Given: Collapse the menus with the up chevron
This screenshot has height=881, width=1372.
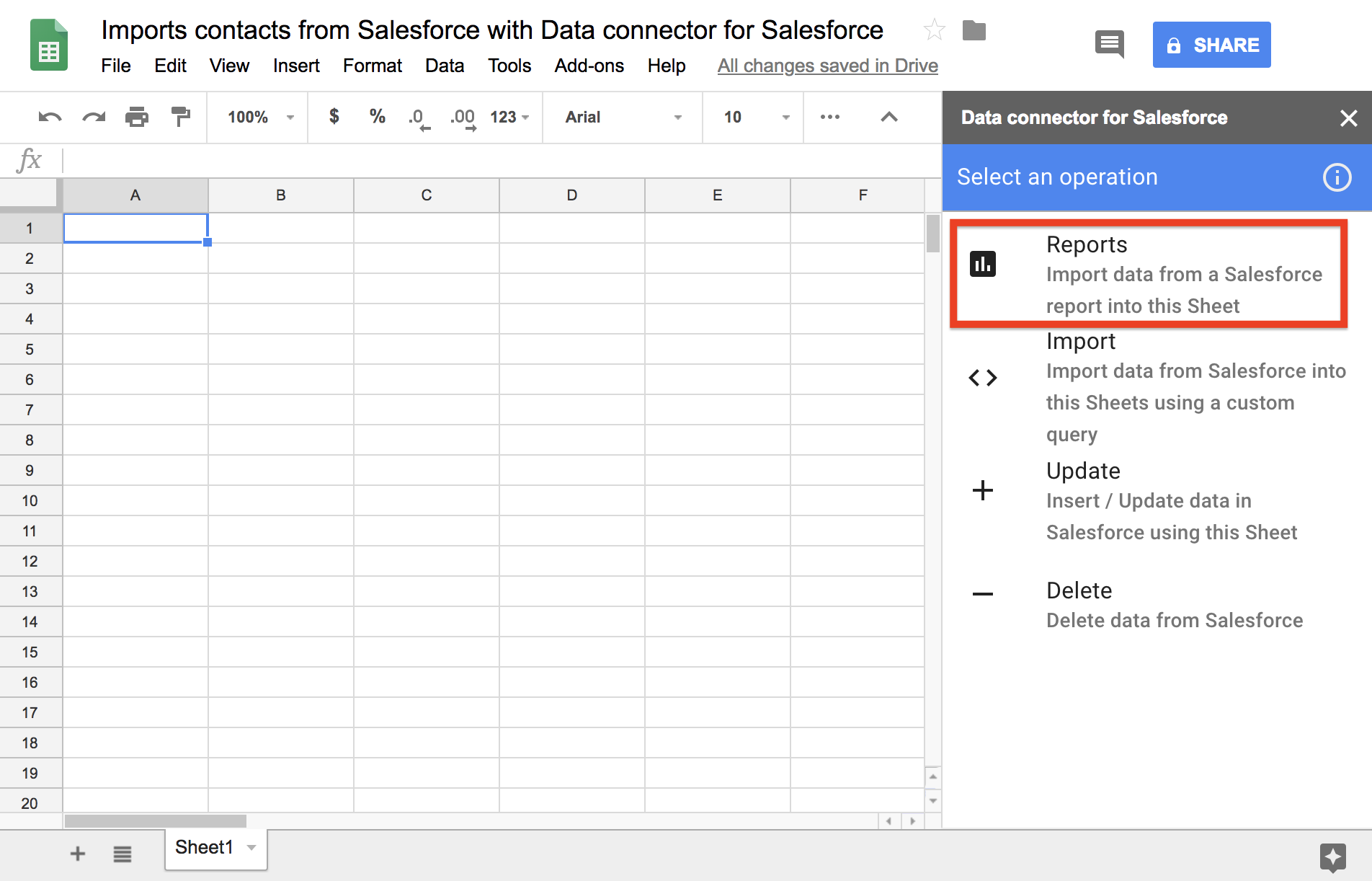Looking at the screenshot, I should (x=889, y=117).
